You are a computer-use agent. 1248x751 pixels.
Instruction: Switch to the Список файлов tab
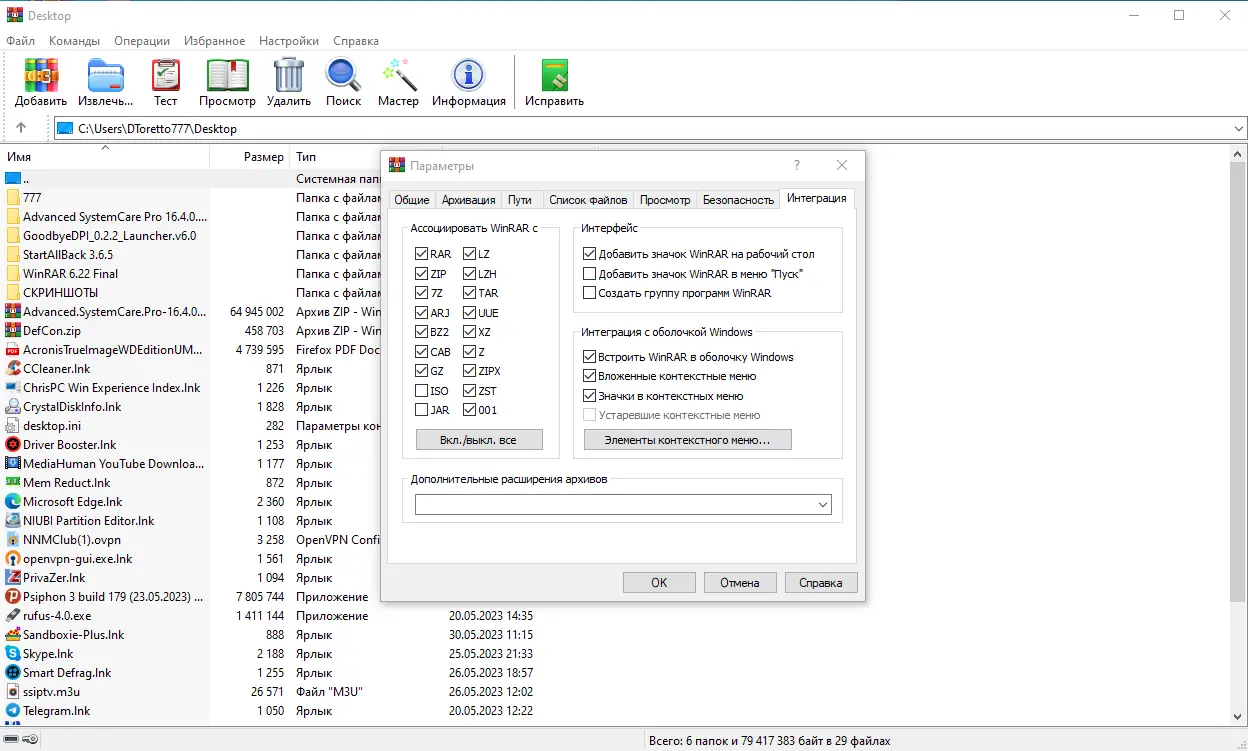click(588, 200)
